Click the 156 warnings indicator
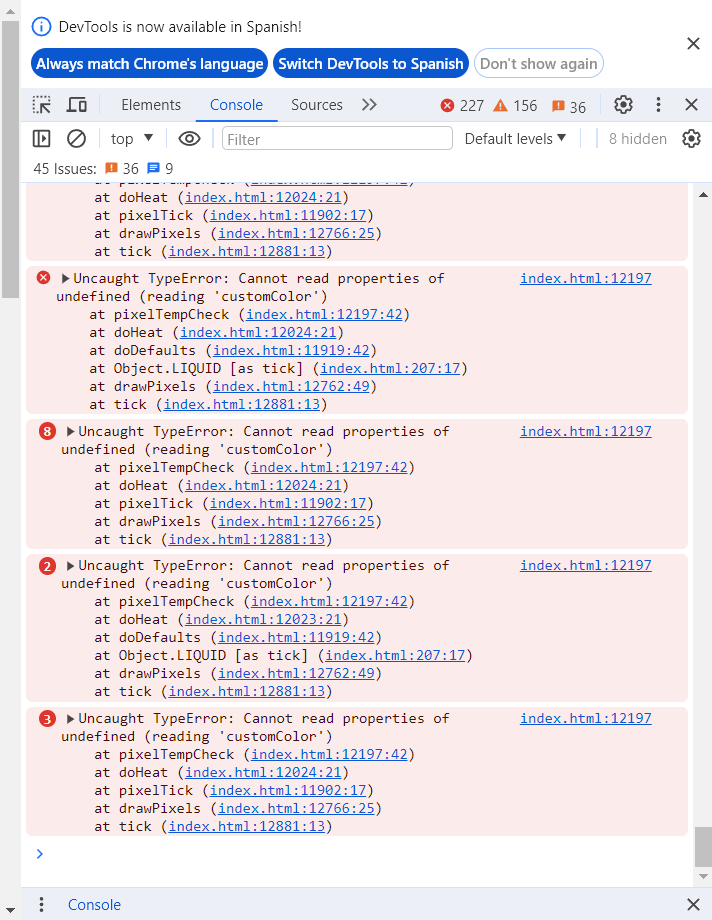The image size is (712, 920). click(514, 104)
